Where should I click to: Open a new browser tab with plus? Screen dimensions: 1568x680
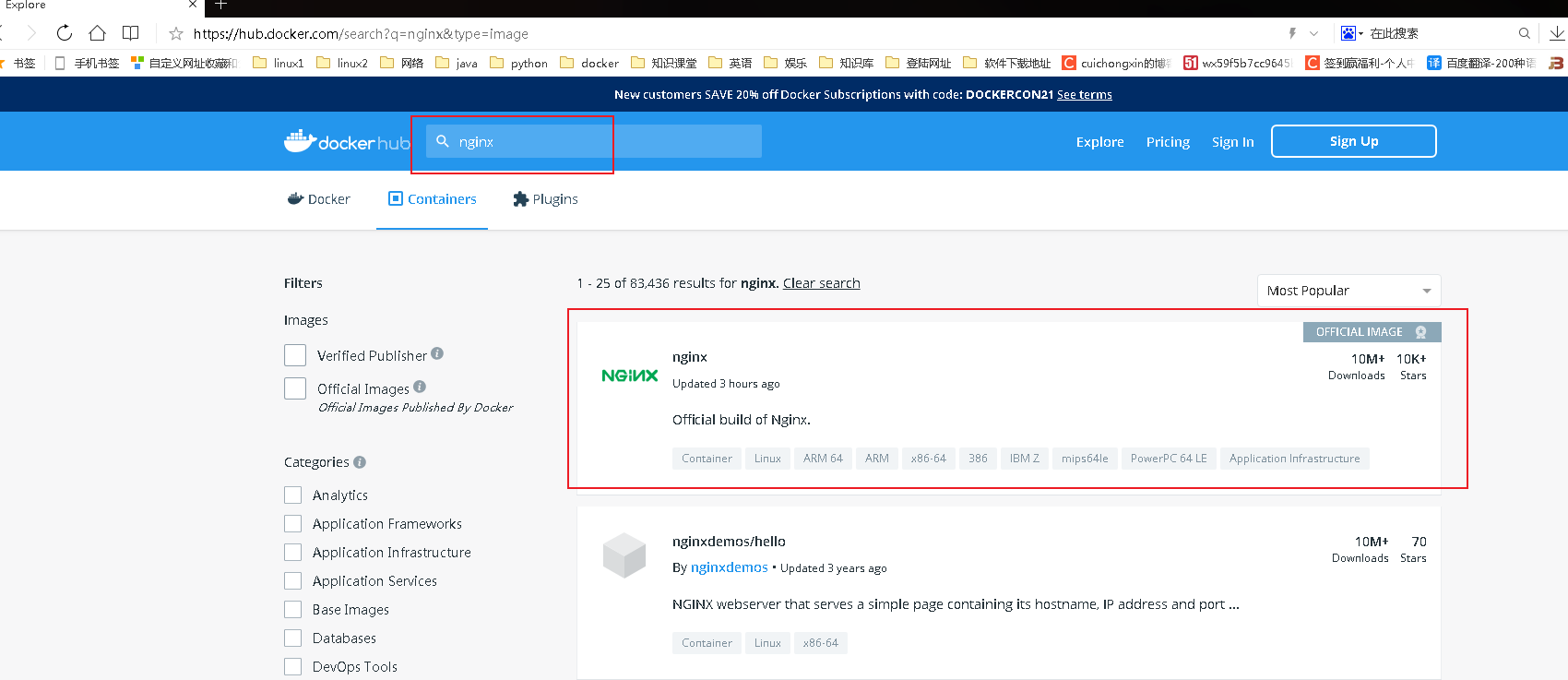(220, 5)
